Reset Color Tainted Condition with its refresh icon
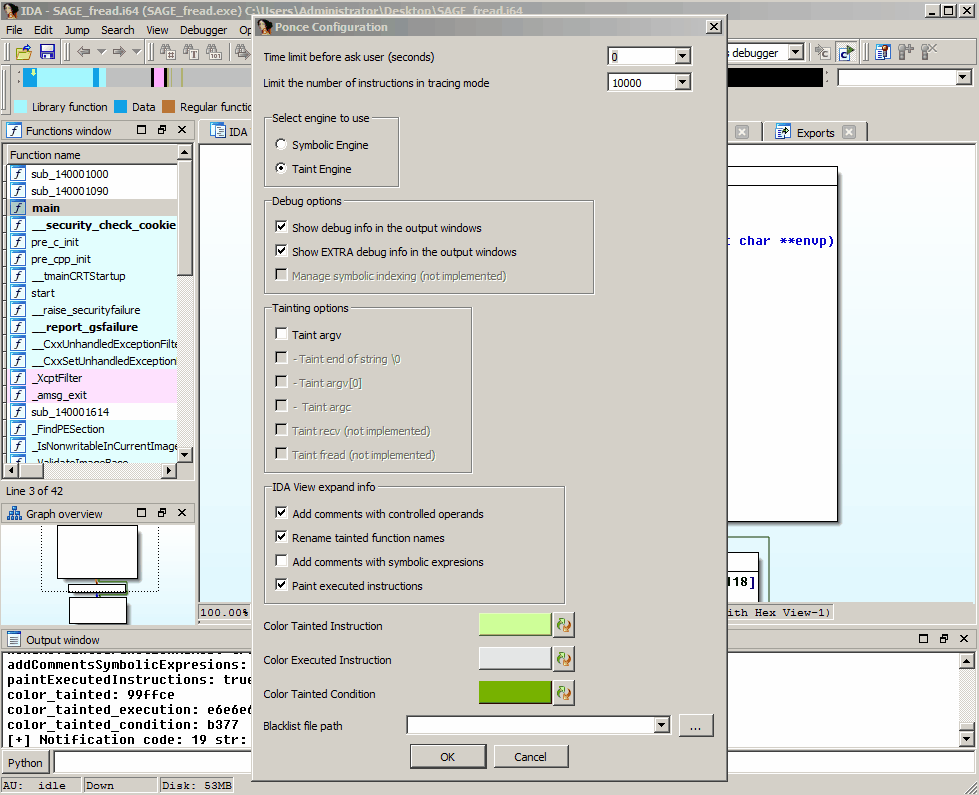This screenshot has width=979, height=795. pyautogui.click(x=564, y=693)
